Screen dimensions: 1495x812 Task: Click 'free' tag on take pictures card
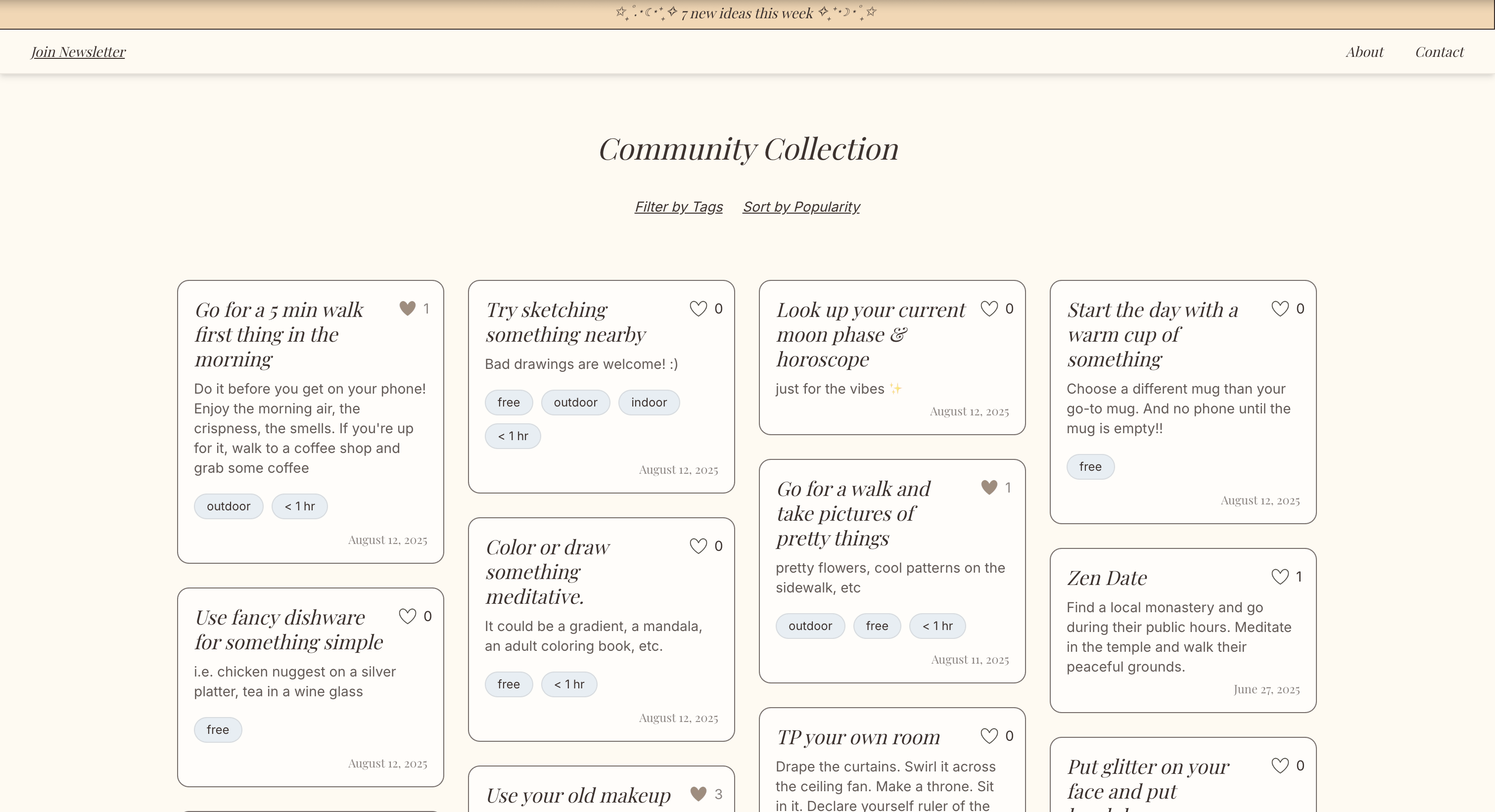click(x=877, y=626)
